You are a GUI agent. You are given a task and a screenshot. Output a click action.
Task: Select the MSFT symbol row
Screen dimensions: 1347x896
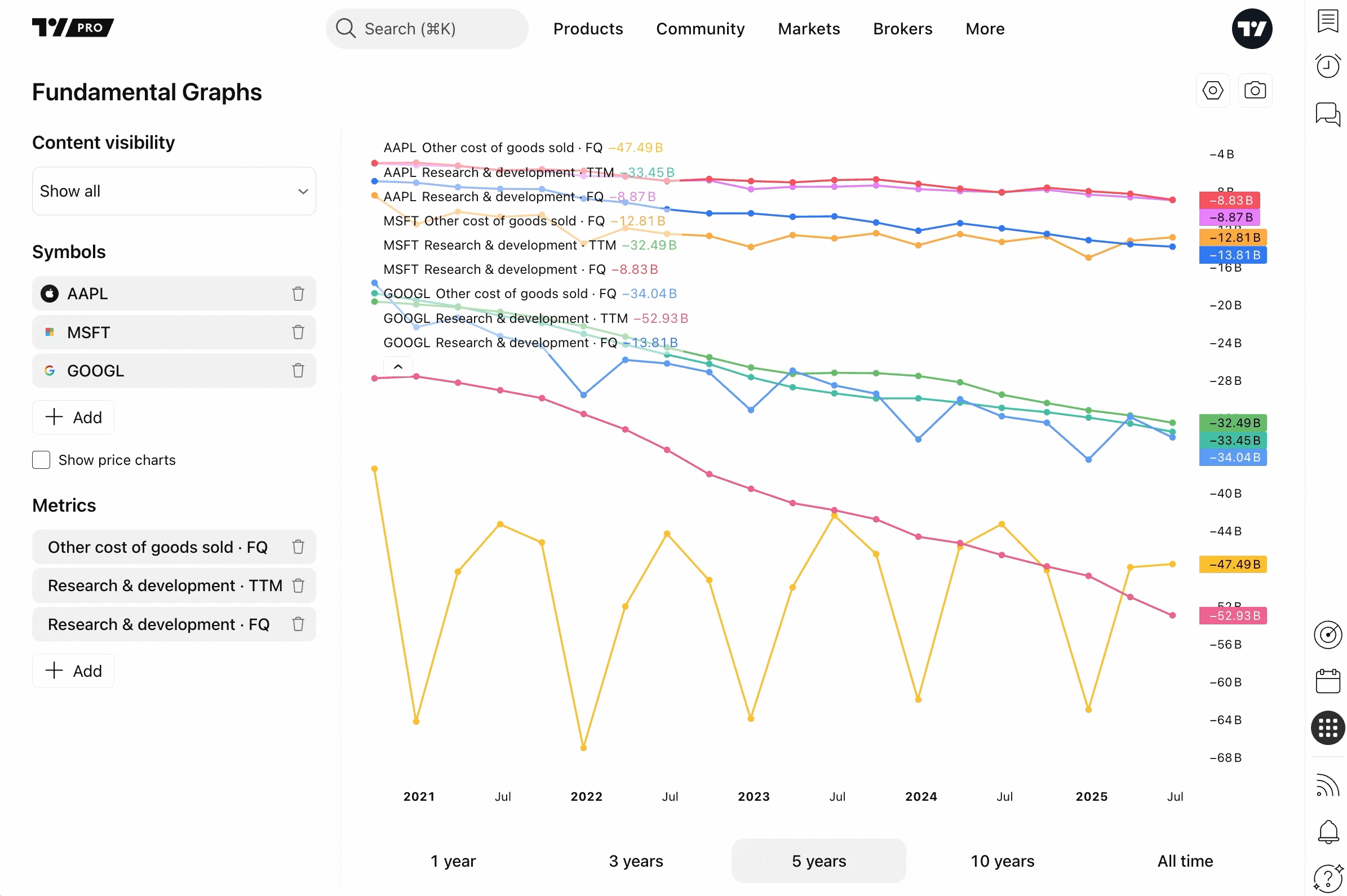[x=174, y=332]
